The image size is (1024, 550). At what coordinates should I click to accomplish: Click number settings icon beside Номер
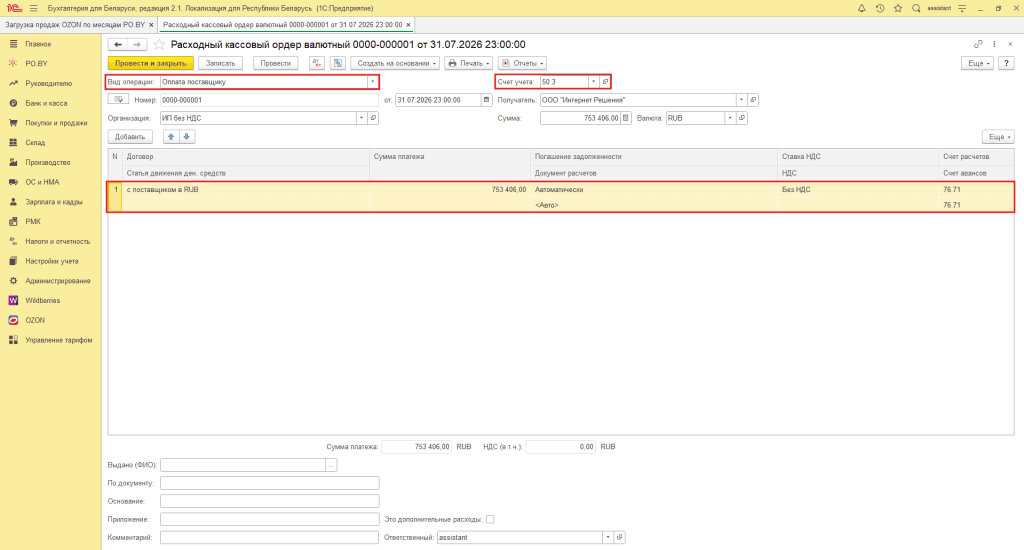118,100
